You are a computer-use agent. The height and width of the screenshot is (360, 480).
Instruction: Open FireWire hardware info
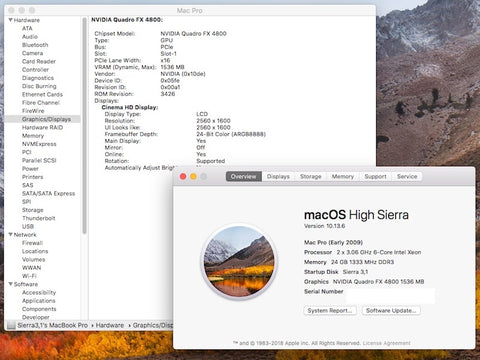pyautogui.click(x=33, y=111)
